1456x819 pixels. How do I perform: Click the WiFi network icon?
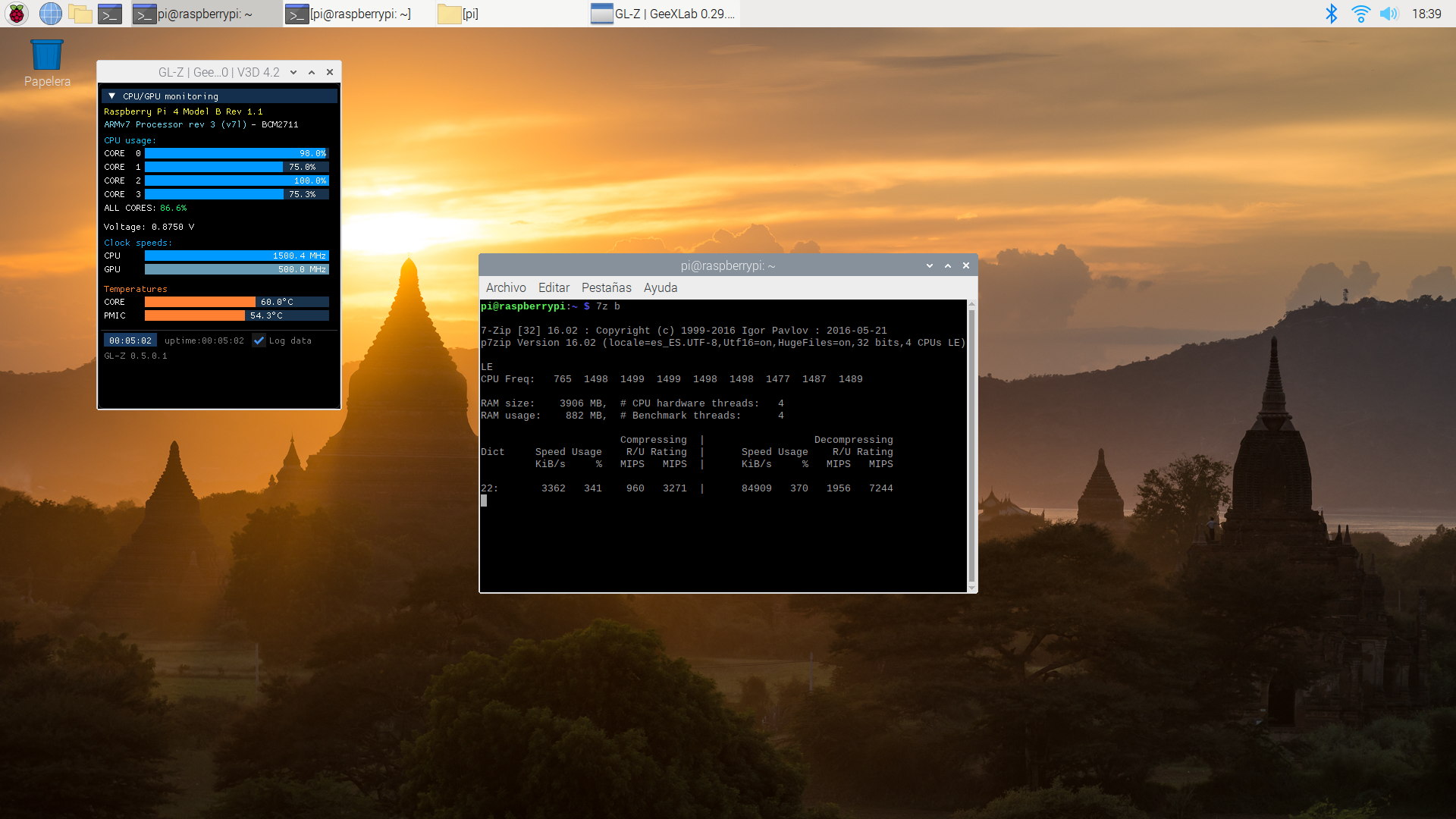coord(1360,14)
